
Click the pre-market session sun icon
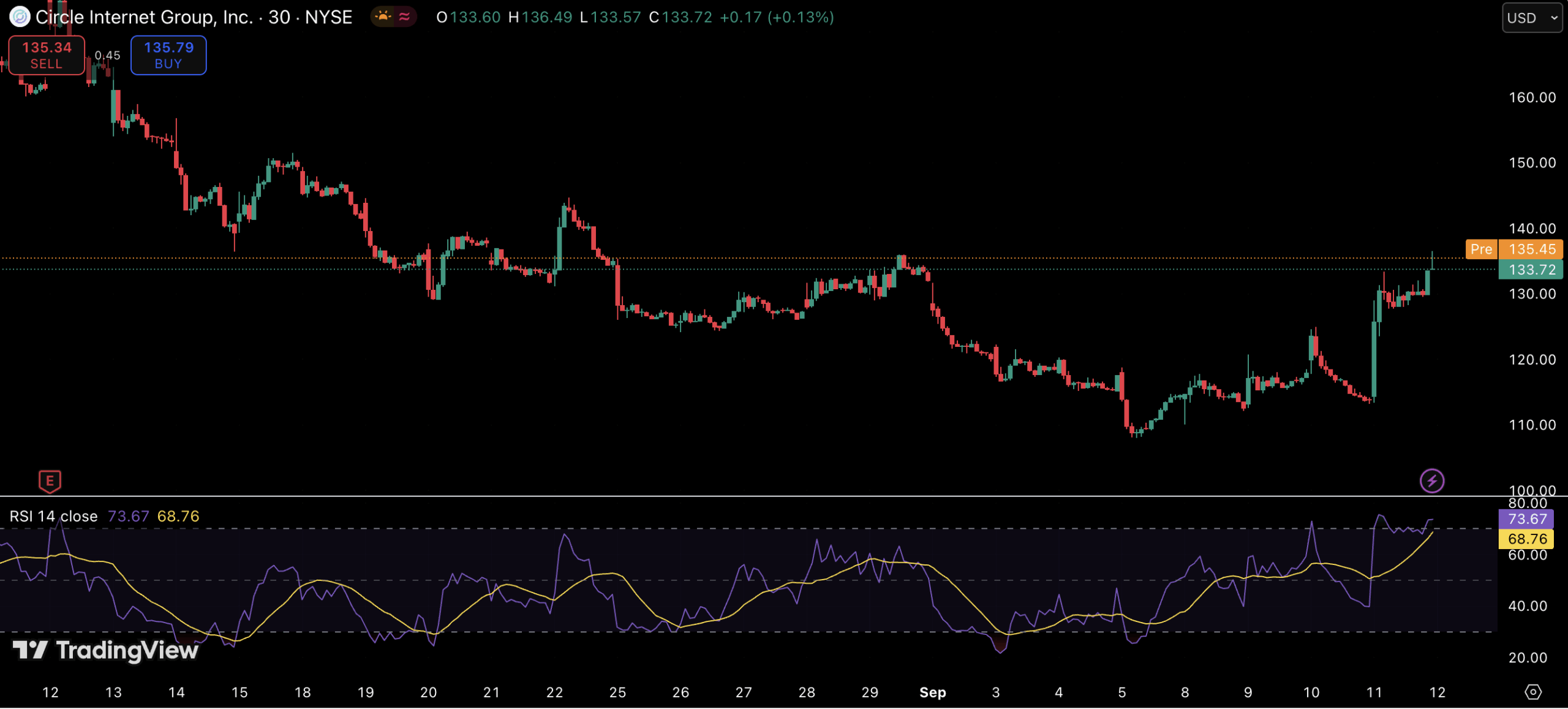click(383, 17)
